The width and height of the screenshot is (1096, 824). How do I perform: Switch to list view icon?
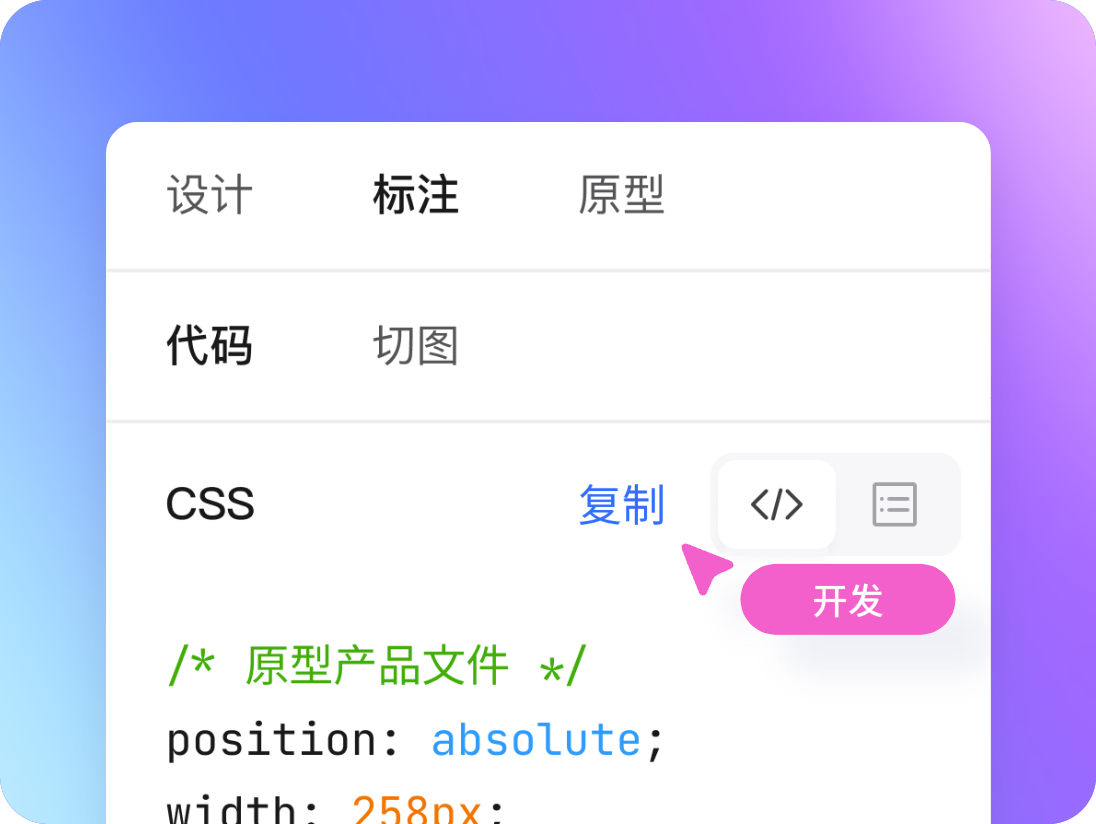[894, 505]
